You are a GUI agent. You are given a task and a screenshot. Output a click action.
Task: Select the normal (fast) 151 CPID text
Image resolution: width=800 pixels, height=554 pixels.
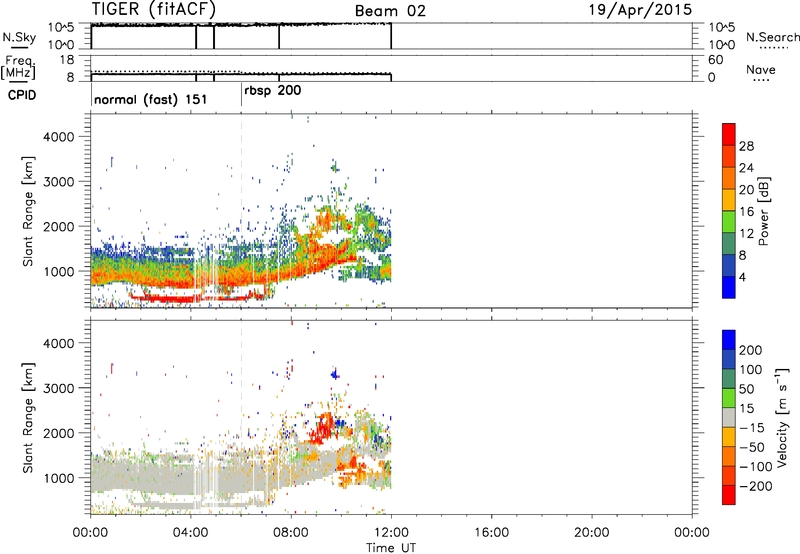151,99
